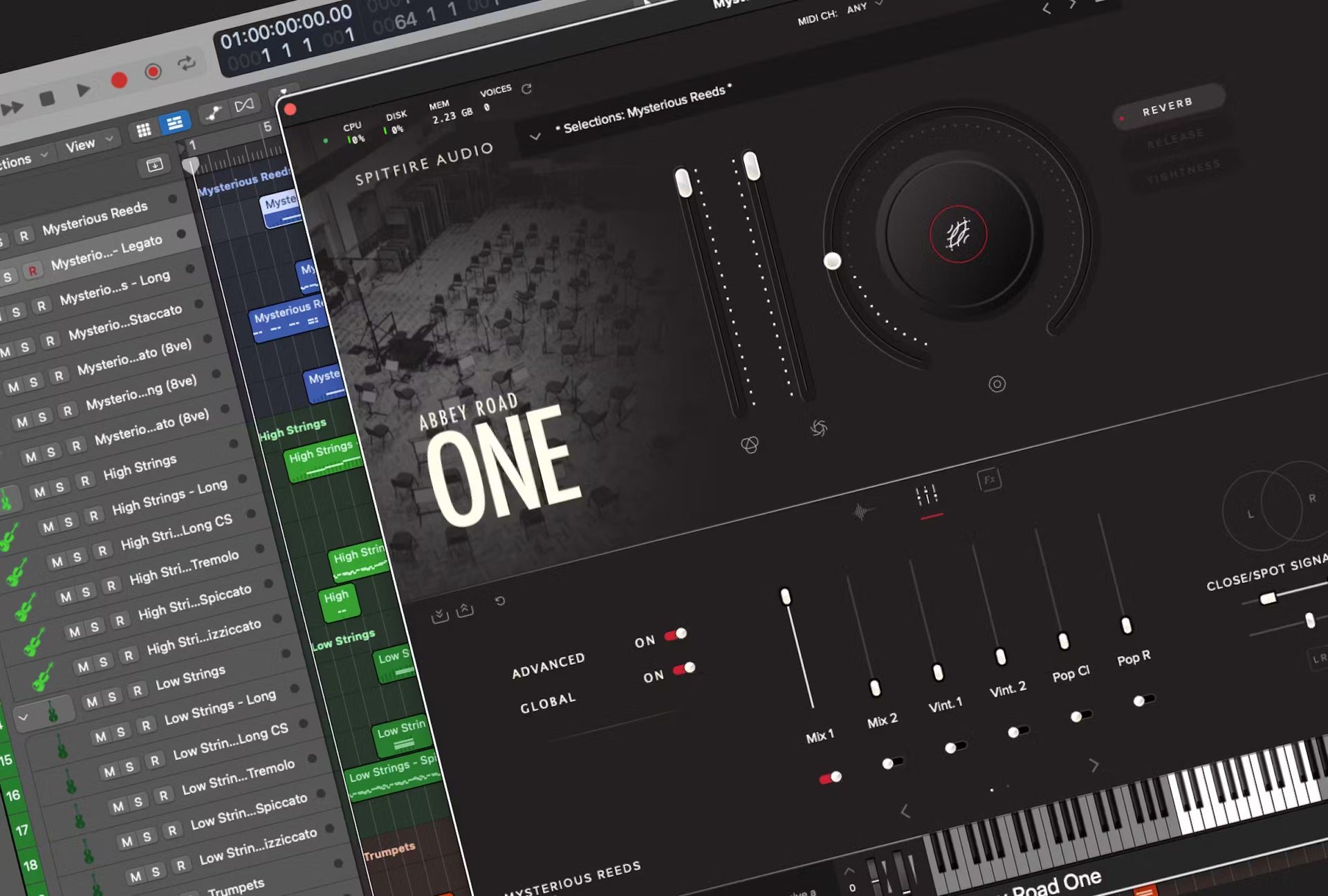Click the red record button
Image resolution: width=1328 pixels, height=896 pixels.
click(119, 81)
